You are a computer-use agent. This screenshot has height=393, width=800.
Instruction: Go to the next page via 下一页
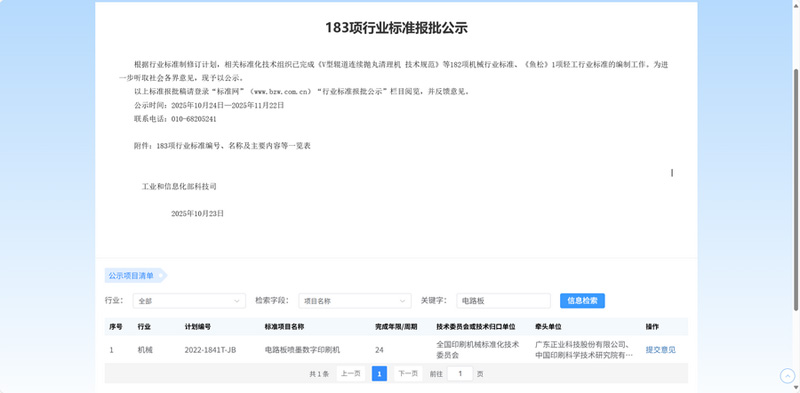(x=408, y=374)
